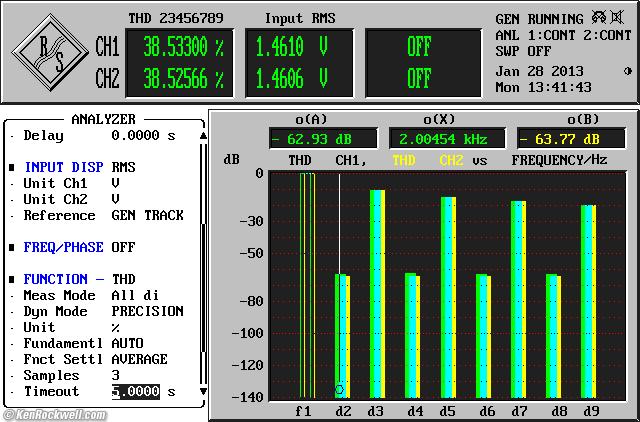The width and height of the screenshot is (640, 422).
Task: Click the d8 harmonic bar
Action: point(553,336)
